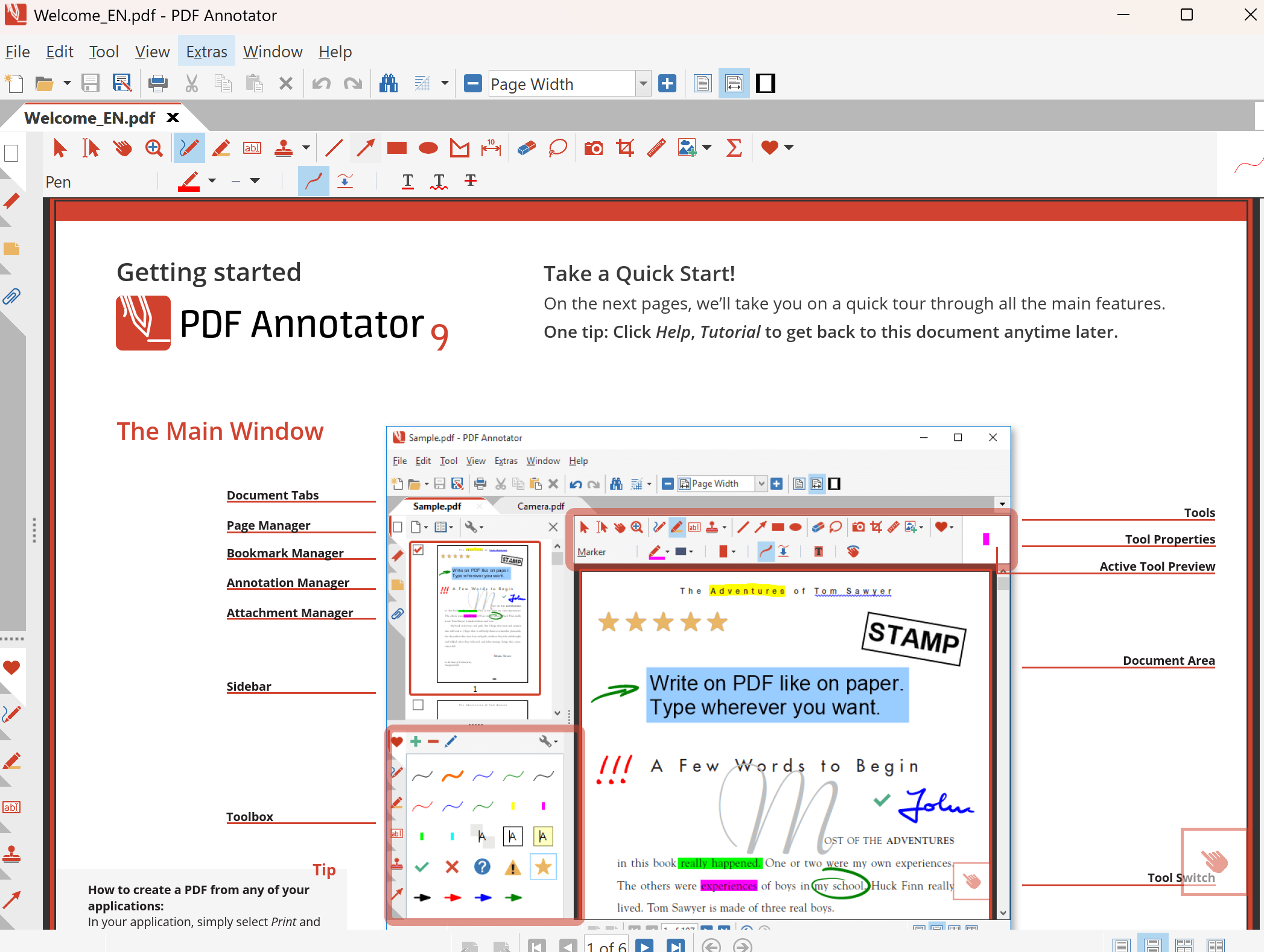
Task: Open the Edit menu
Action: (x=60, y=52)
